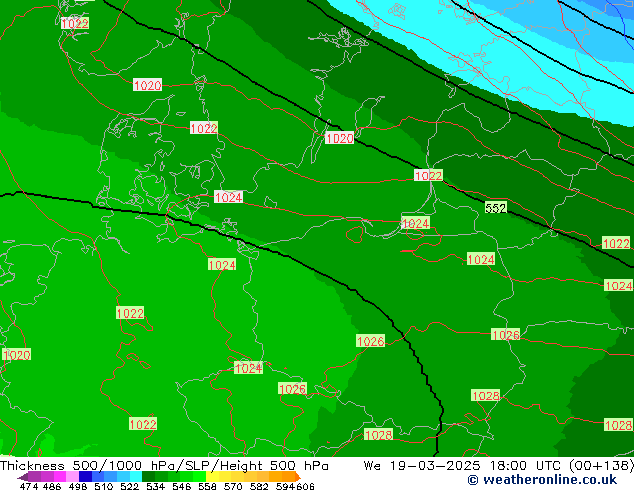Screen dimensions: 634x490
Task: Click the (00+138) forecast hour text
Action: click(x=601, y=466)
